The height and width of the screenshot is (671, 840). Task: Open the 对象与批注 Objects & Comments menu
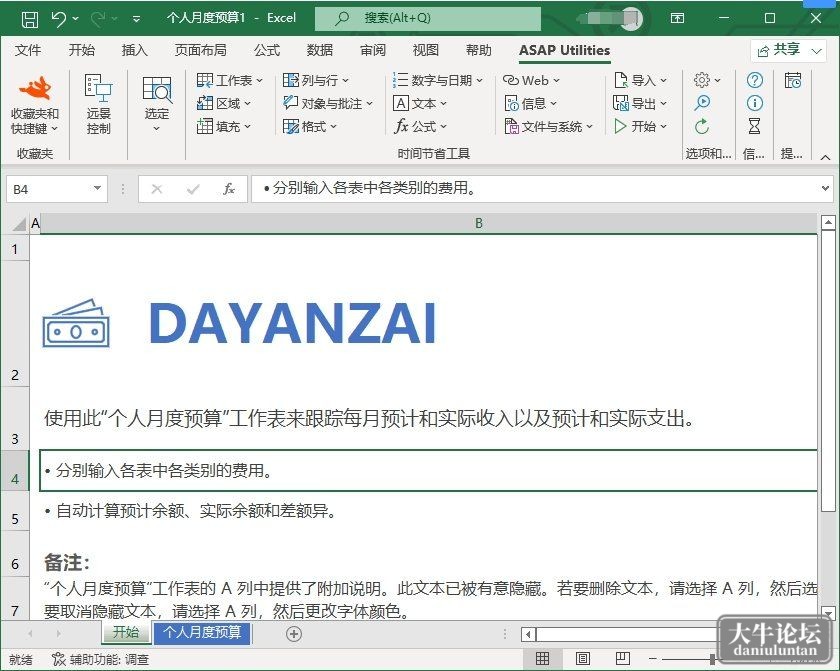pos(328,103)
